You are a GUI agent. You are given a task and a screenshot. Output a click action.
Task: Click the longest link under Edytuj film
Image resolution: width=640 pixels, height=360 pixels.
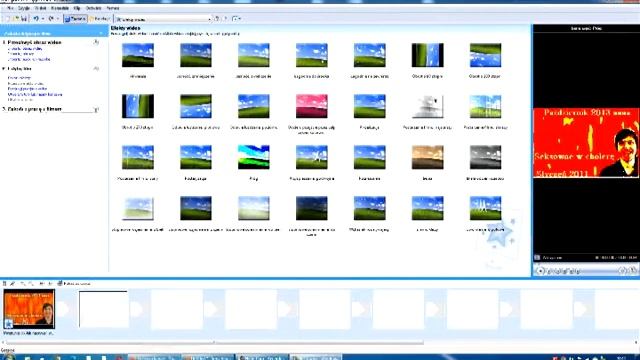[35, 94]
